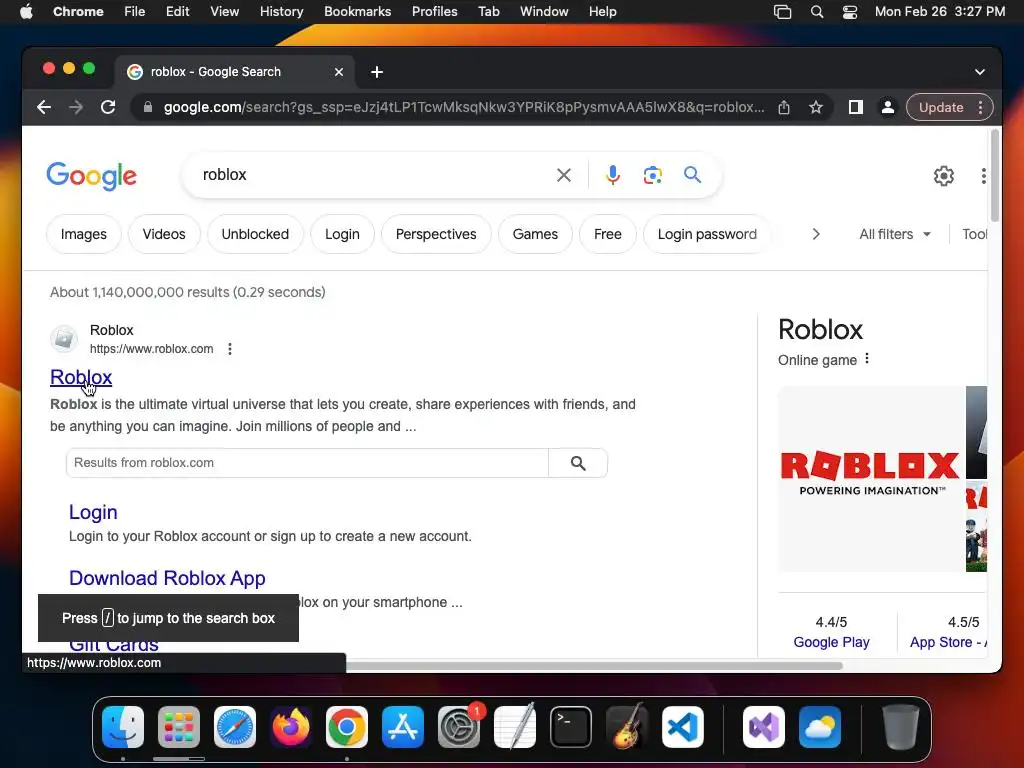The height and width of the screenshot is (768, 1024).
Task: Click the Update button in Chrome
Action: click(x=941, y=107)
